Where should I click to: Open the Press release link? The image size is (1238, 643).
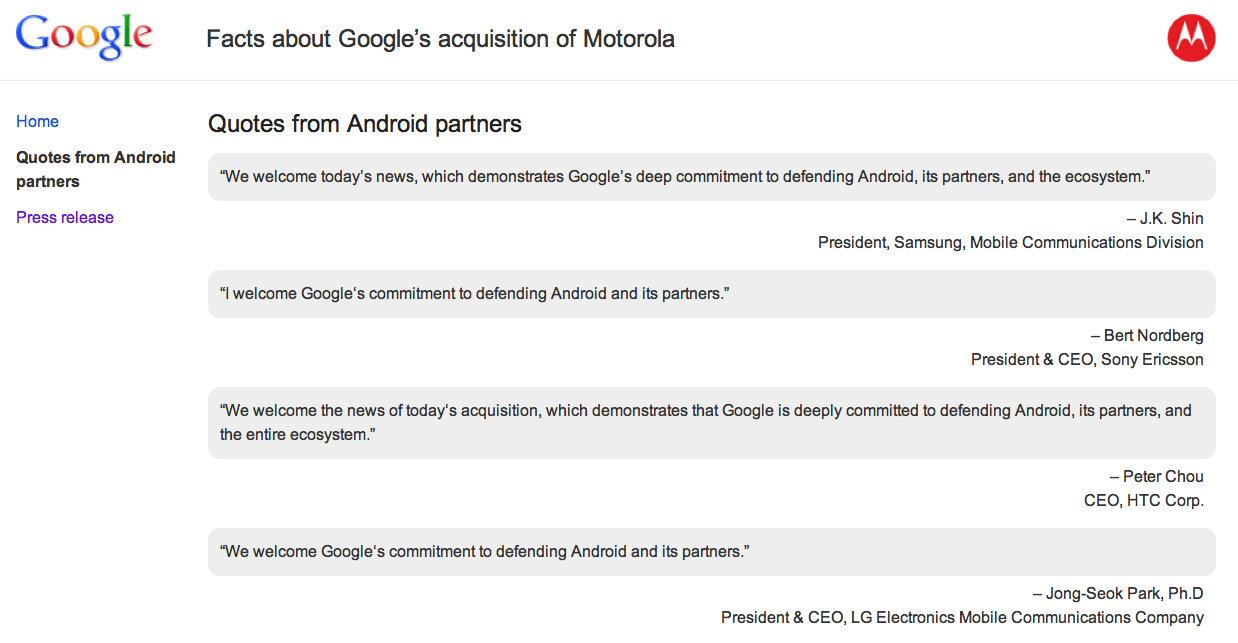(x=65, y=217)
